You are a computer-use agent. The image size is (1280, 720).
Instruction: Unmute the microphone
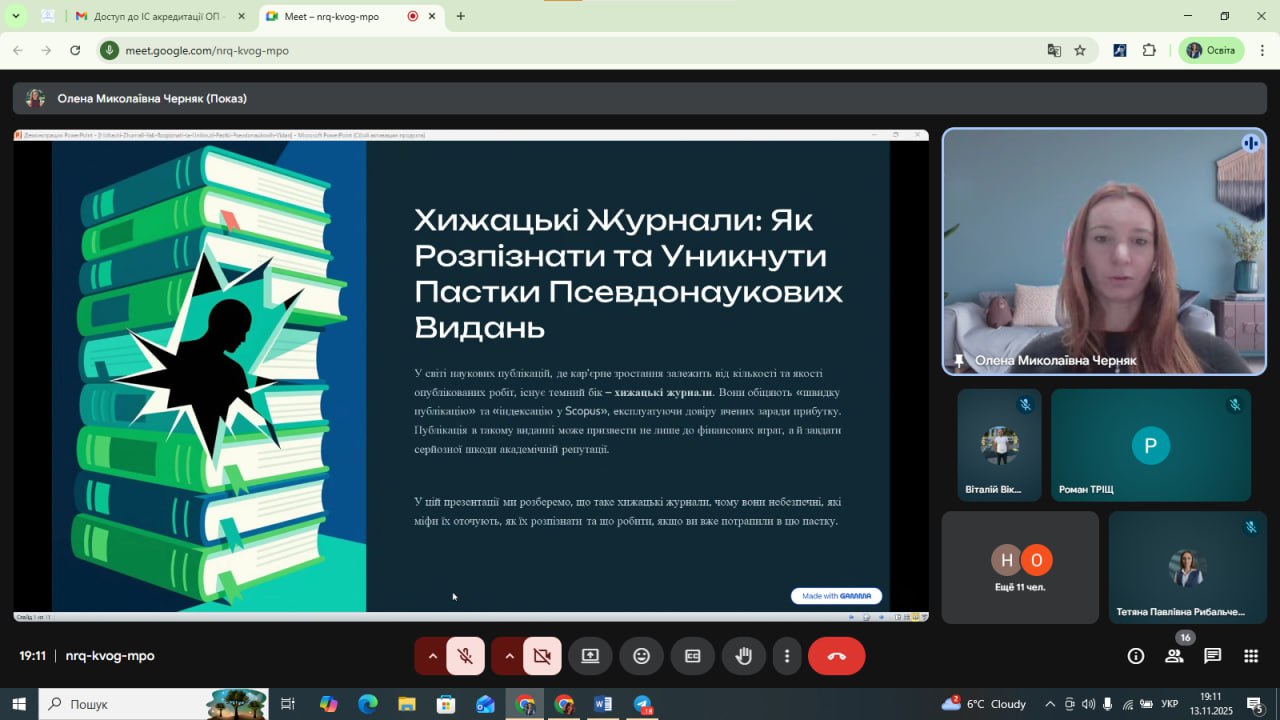point(465,656)
